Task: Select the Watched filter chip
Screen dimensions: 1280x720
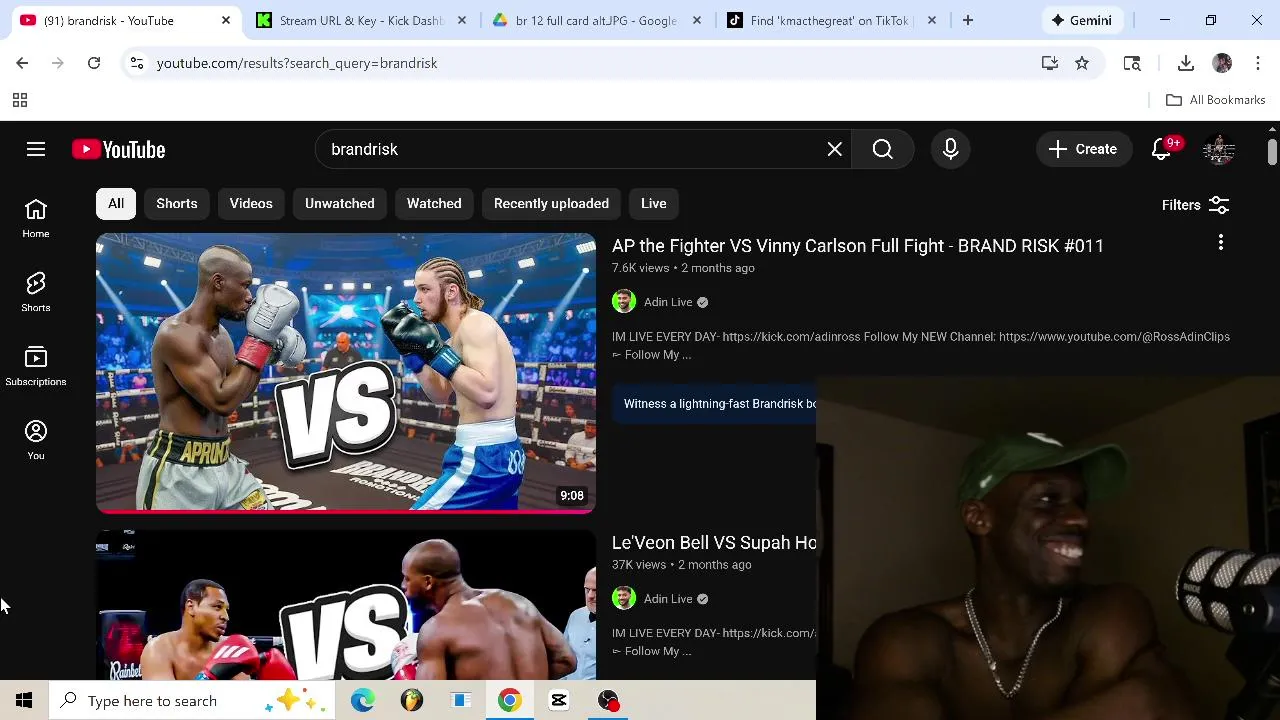Action: tap(434, 203)
